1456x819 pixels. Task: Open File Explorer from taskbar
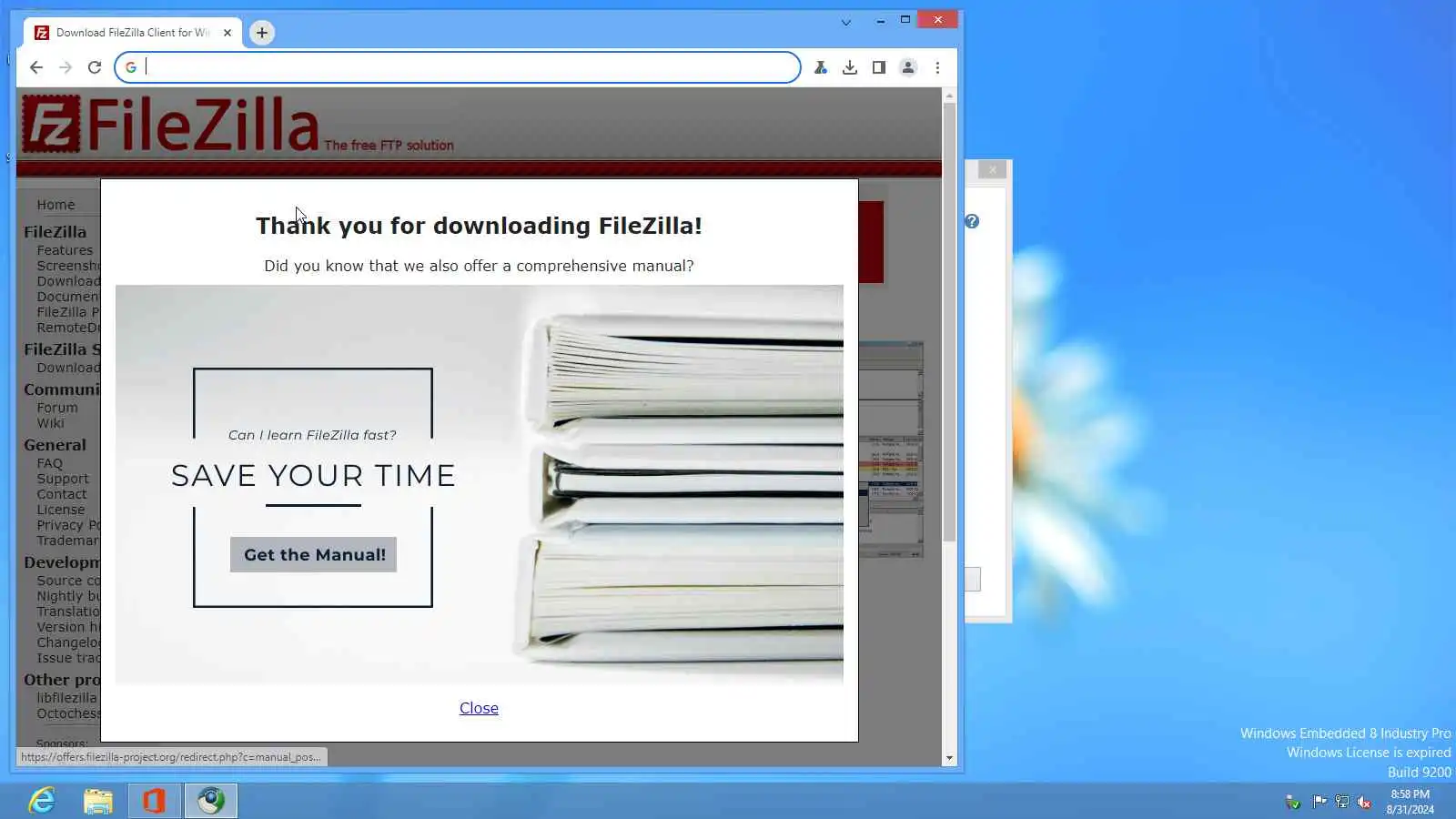click(x=98, y=801)
